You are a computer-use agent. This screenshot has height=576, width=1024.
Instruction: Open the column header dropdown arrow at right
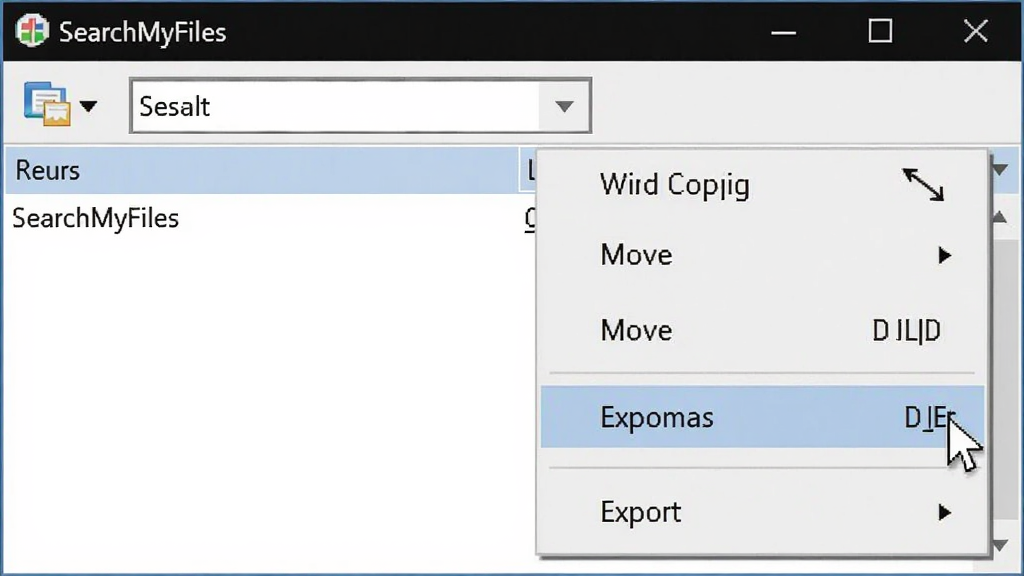1000,170
